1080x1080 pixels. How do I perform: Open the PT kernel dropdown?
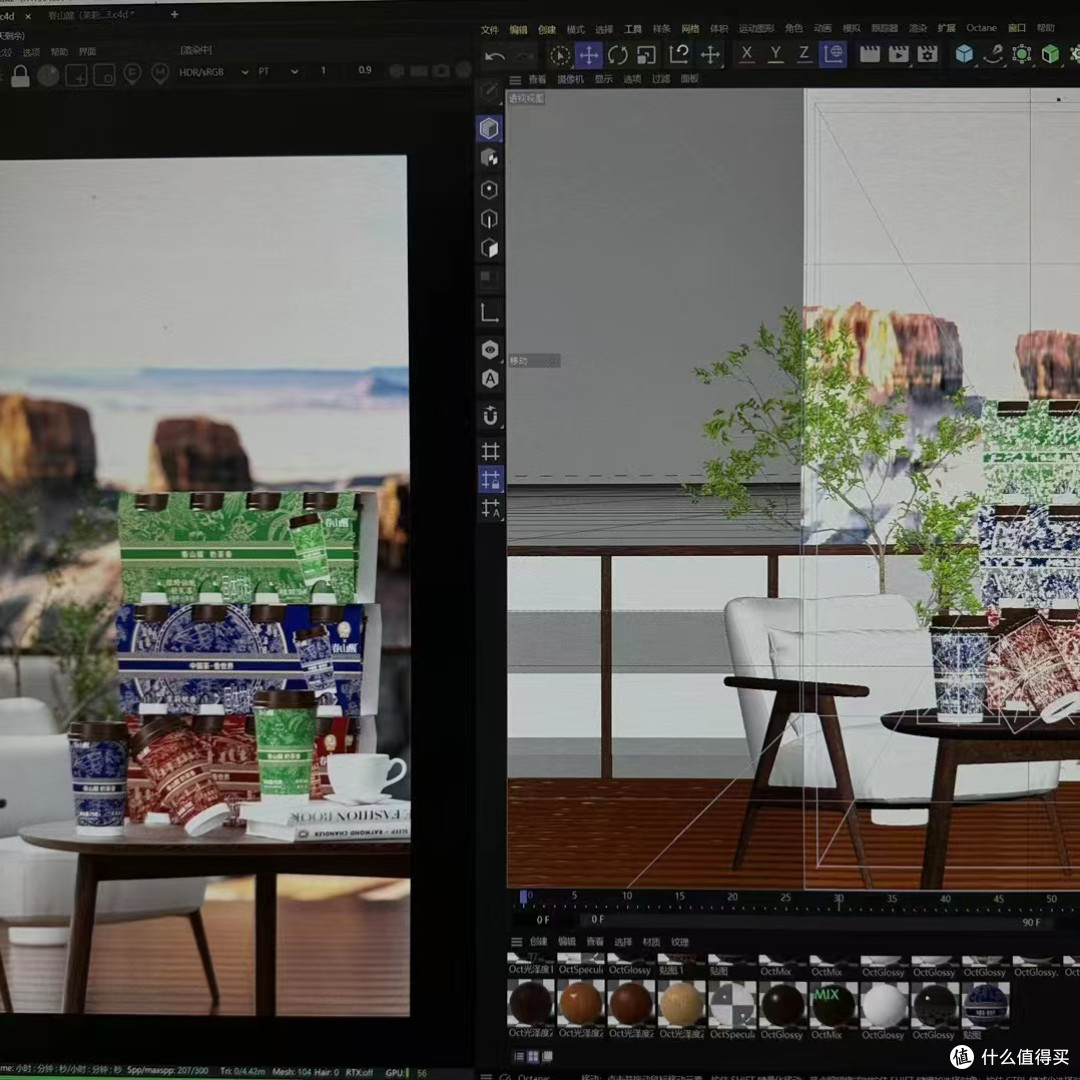tap(278, 71)
